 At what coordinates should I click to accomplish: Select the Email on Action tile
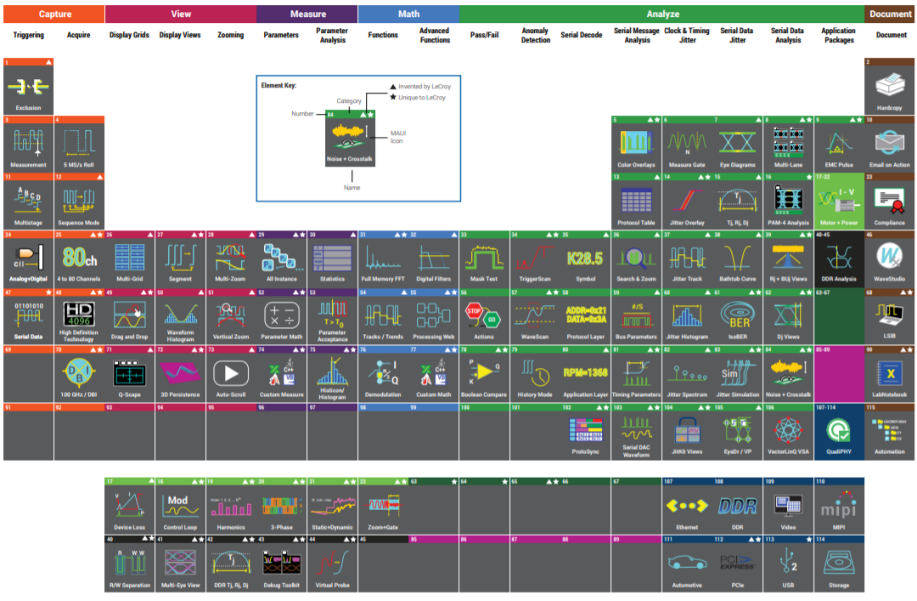889,144
